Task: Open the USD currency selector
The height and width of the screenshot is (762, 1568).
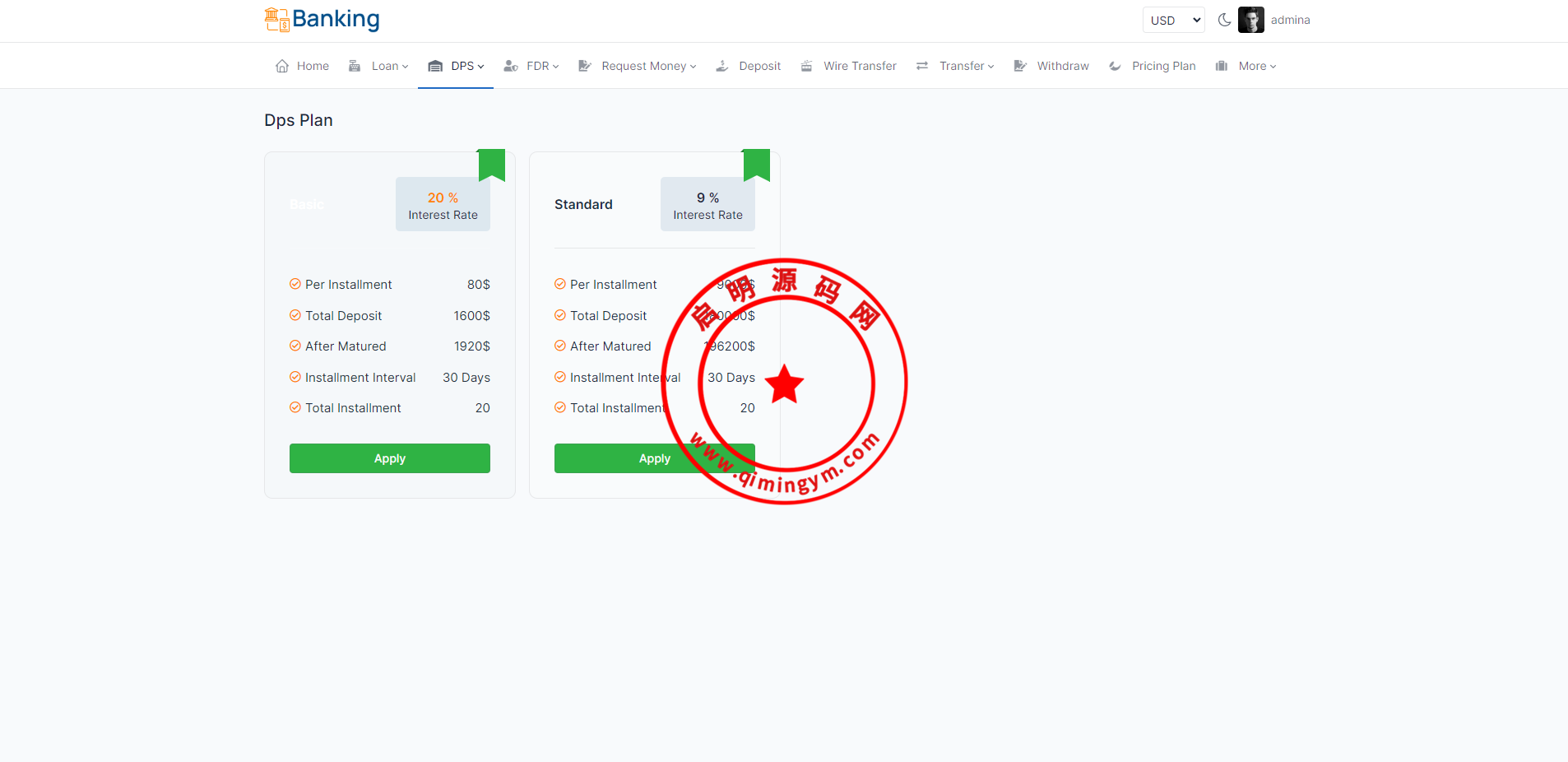Action: coord(1173,20)
